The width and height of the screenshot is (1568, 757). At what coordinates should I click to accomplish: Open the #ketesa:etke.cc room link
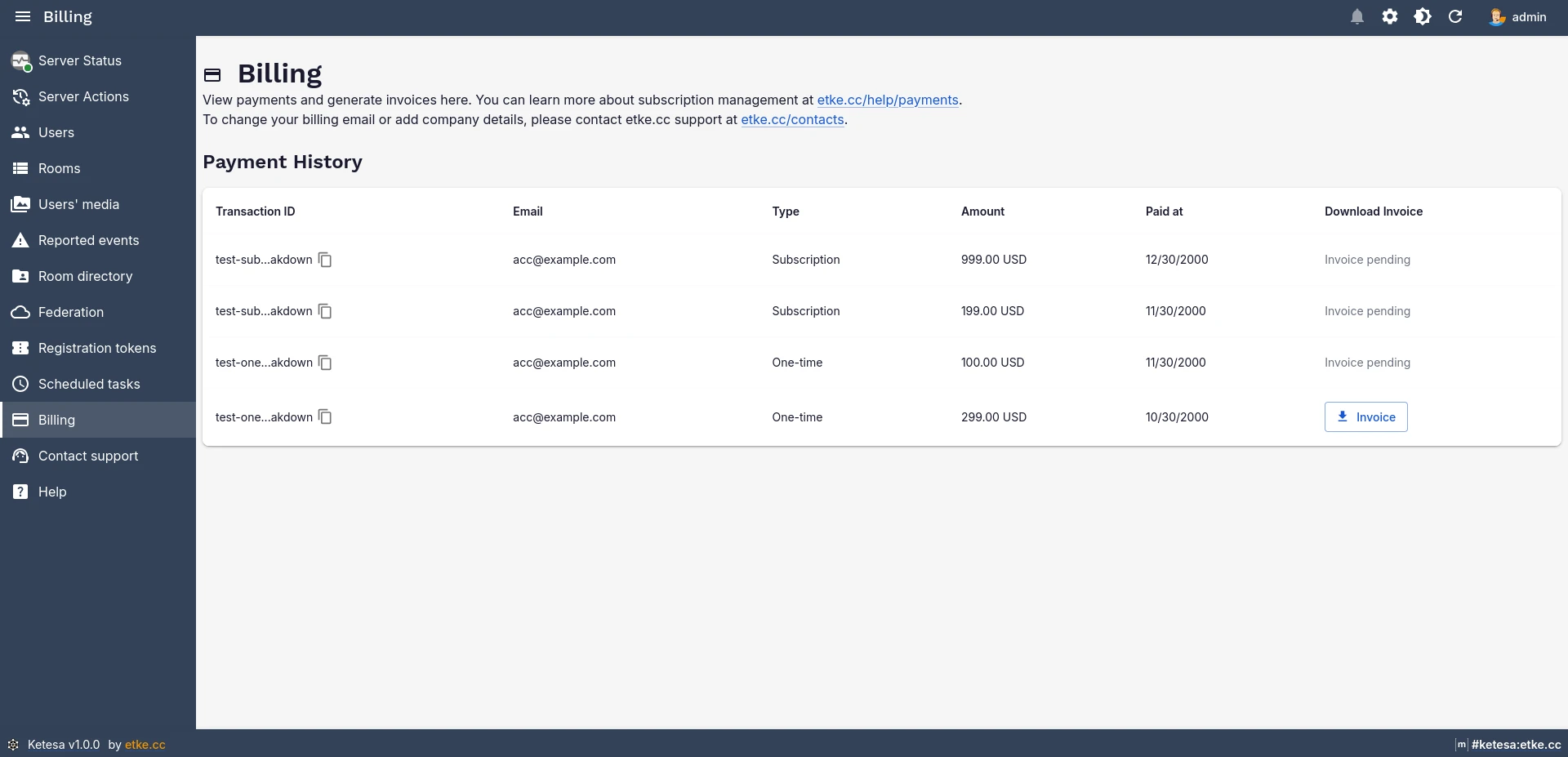[x=1515, y=744]
